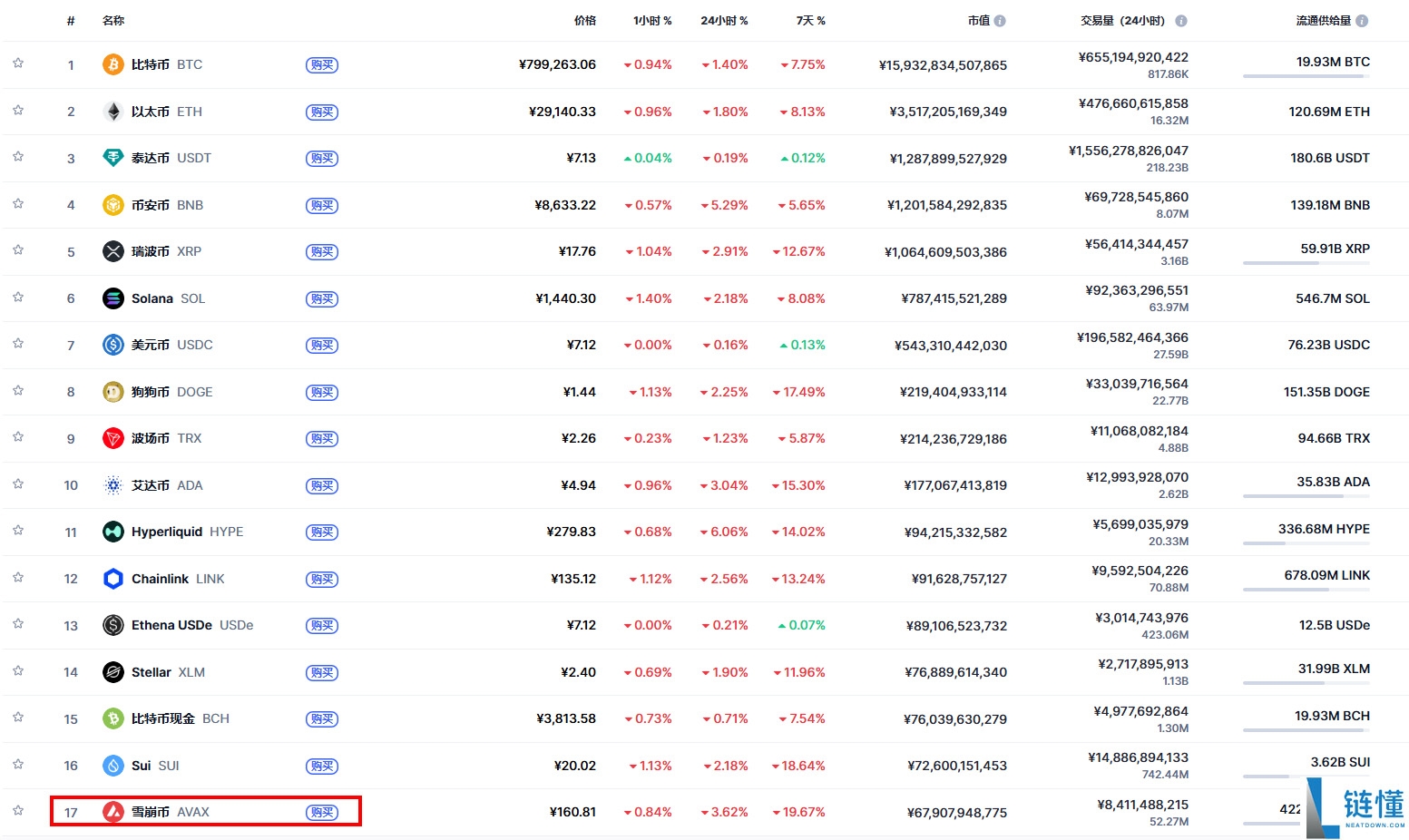1409x840 pixels.
Task: Toggle the HYPE watchlist star
Action: click(18, 530)
